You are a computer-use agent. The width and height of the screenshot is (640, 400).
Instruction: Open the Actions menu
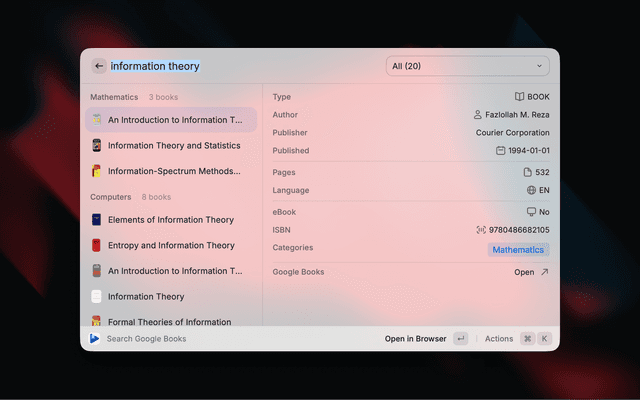point(499,339)
